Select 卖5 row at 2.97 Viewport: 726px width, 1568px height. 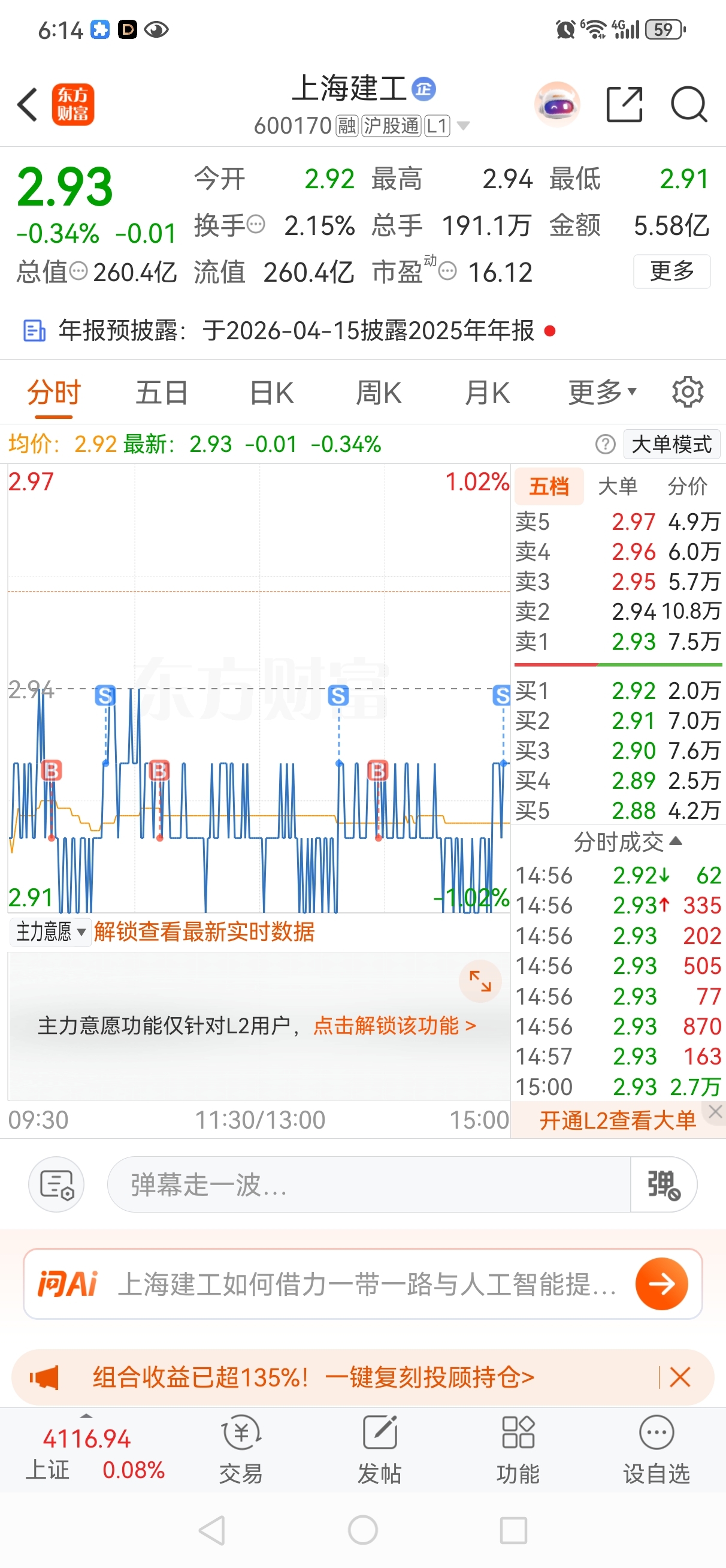618,521
